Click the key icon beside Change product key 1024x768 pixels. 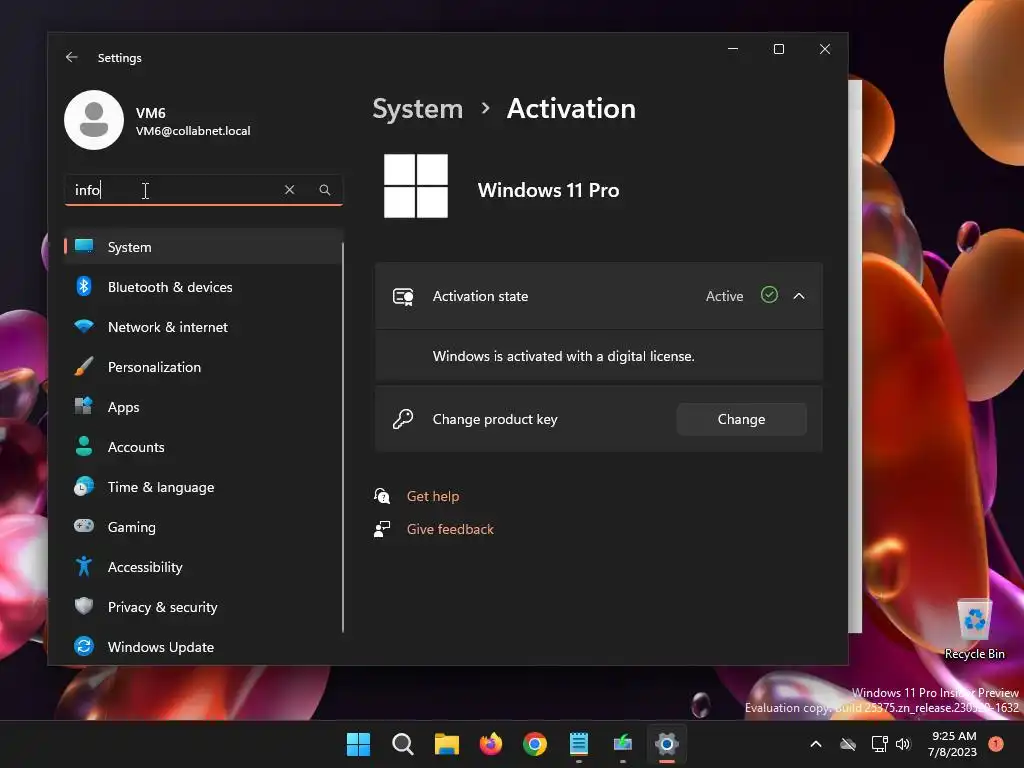click(403, 419)
